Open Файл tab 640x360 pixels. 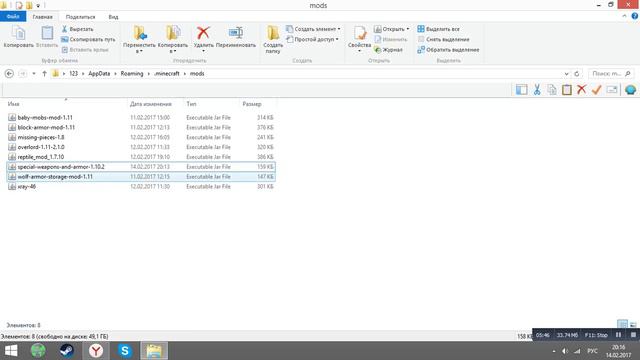click(13, 17)
